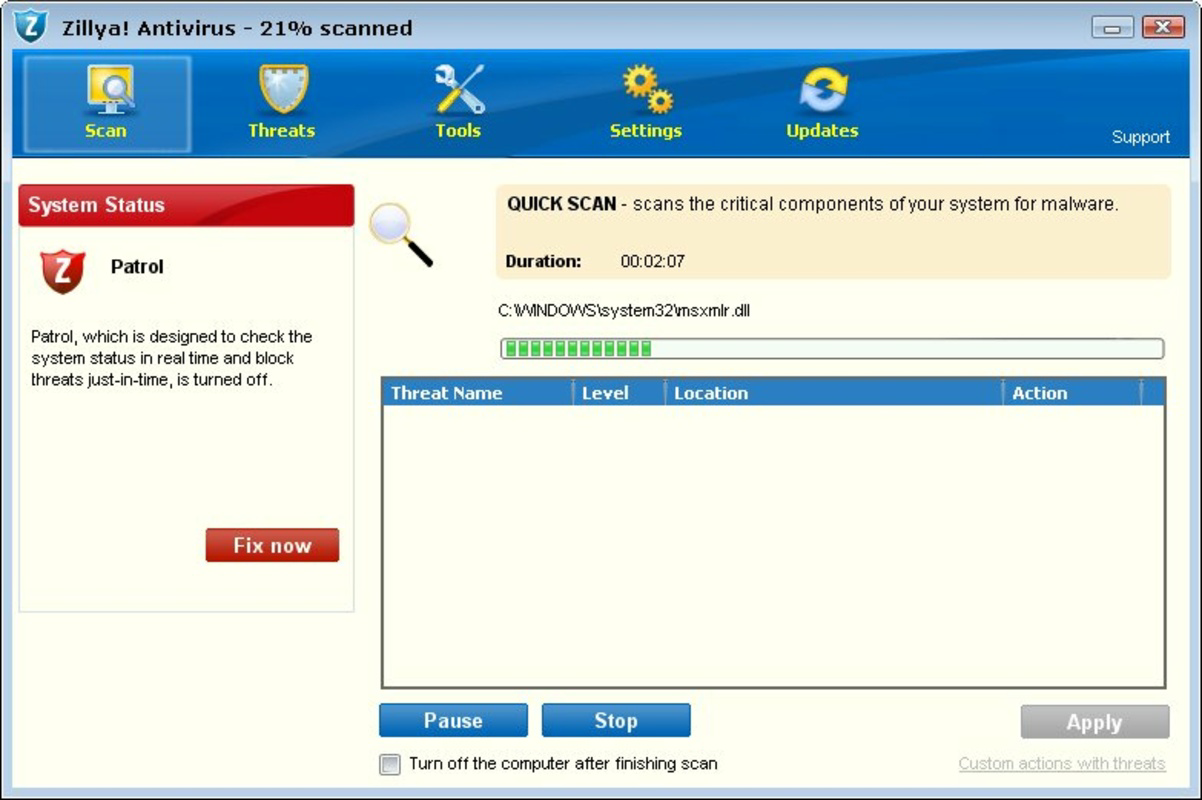Open the Settings tab

[x=646, y=104]
